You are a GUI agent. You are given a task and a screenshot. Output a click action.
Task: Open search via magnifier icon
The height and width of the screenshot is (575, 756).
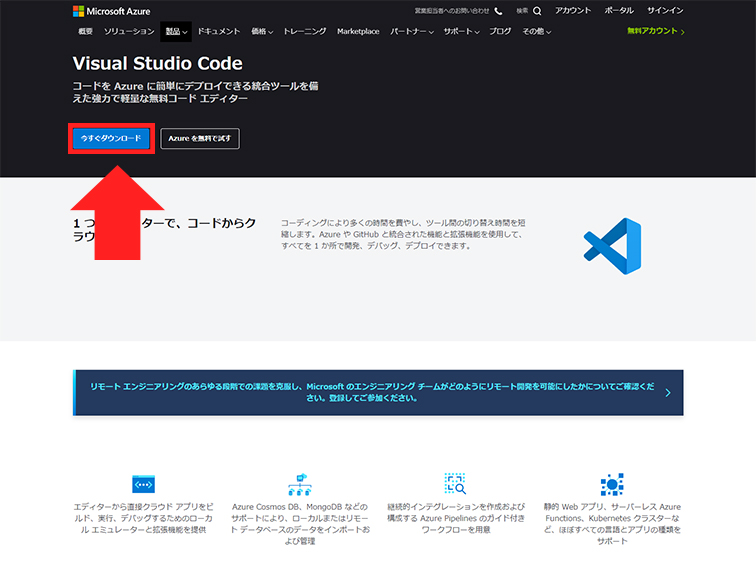click(537, 11)
